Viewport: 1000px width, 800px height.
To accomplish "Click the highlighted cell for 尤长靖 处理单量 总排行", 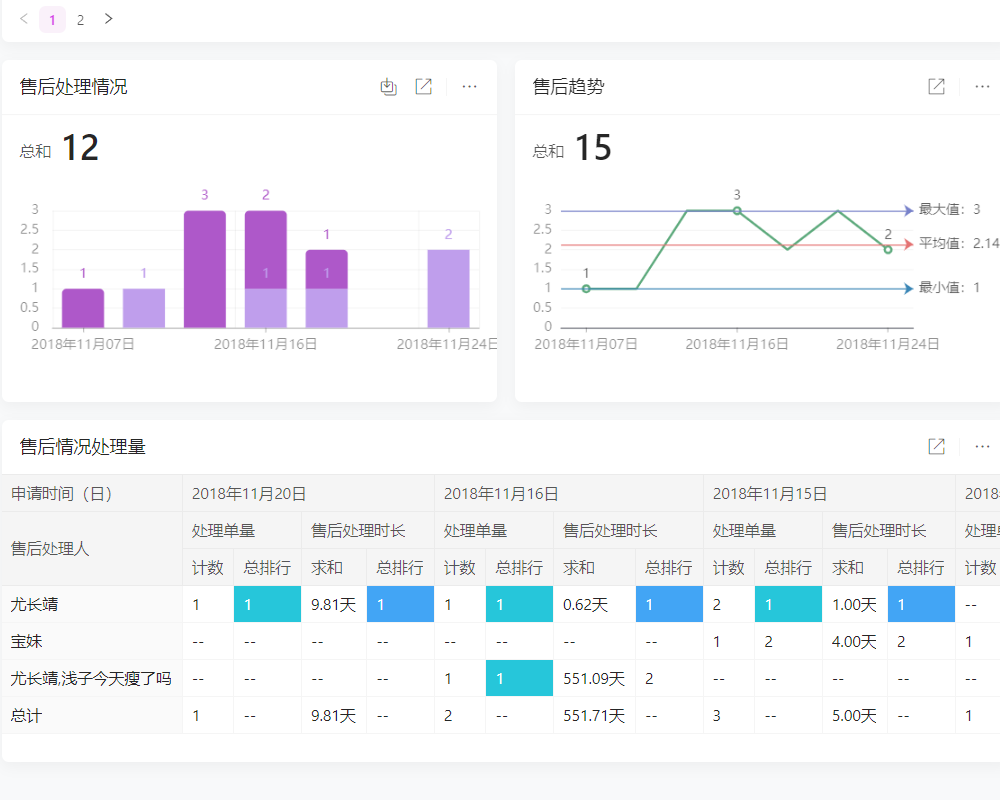I will 267,604.
